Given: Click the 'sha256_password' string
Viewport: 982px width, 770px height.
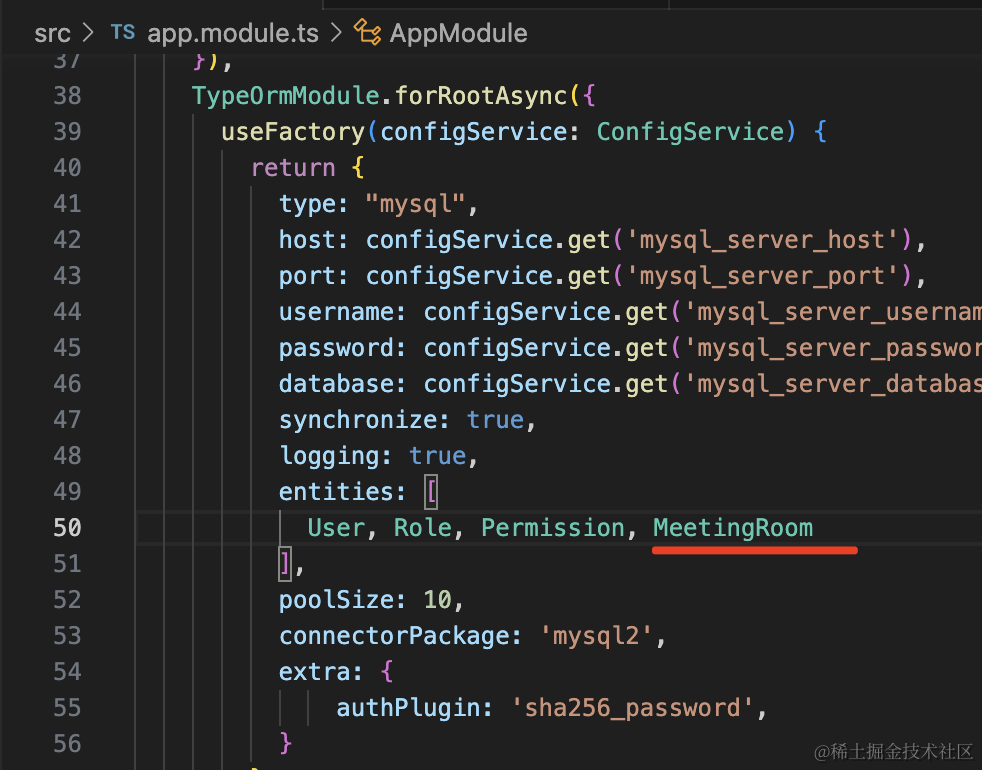Looking at the screenshot, I should (x=633, y=707).
